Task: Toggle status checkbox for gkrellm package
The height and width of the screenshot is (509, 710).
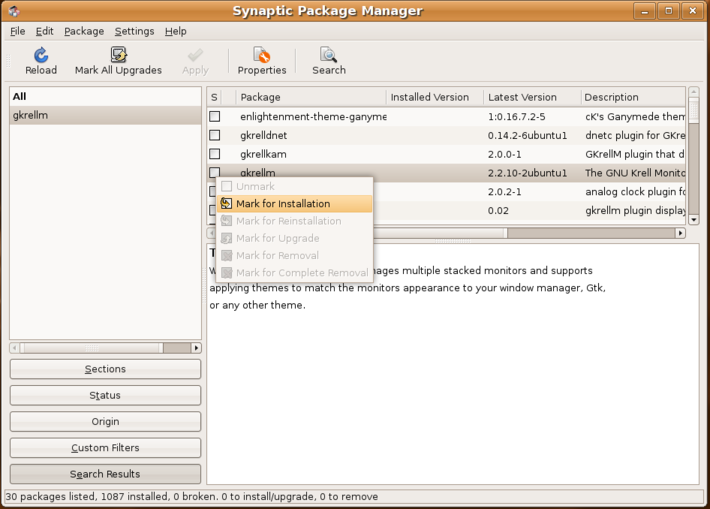Action: [215, 172]
